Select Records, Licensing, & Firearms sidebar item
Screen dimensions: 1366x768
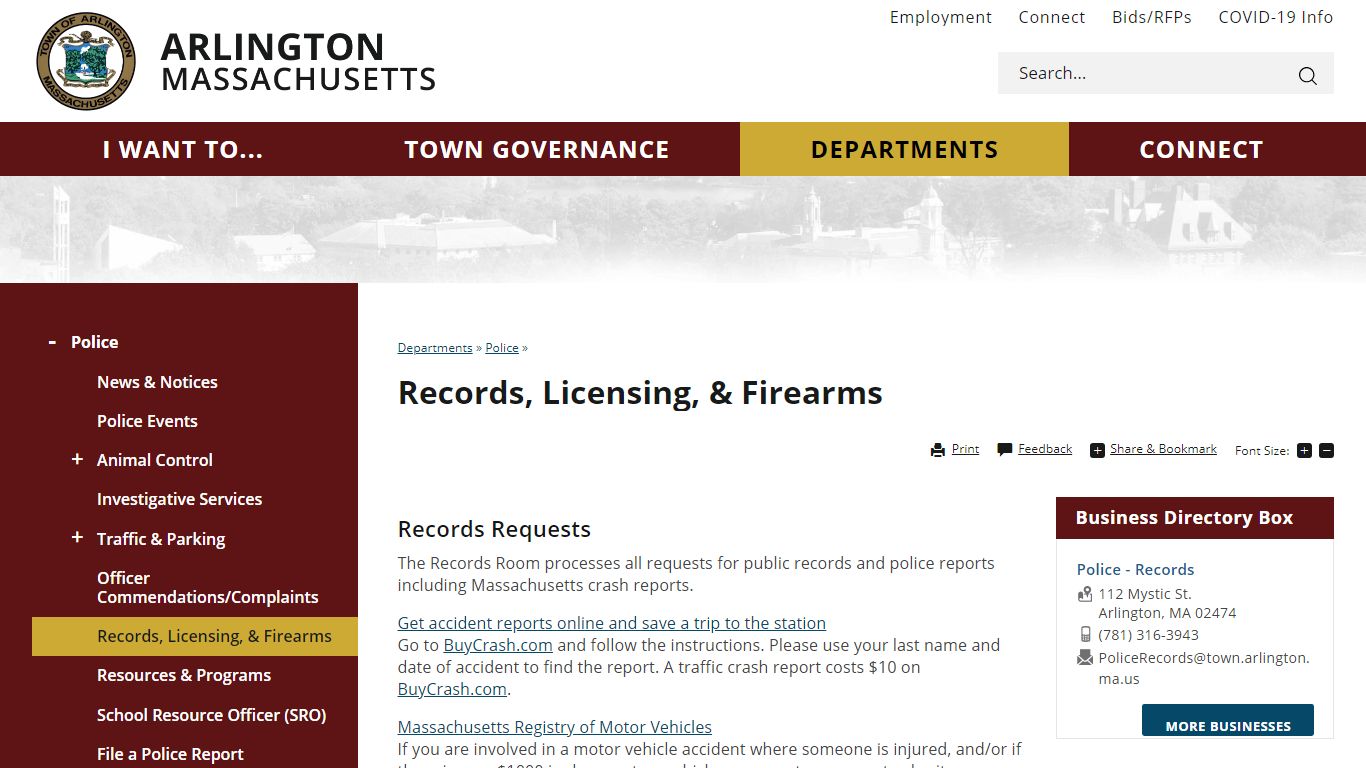point(195,636)
